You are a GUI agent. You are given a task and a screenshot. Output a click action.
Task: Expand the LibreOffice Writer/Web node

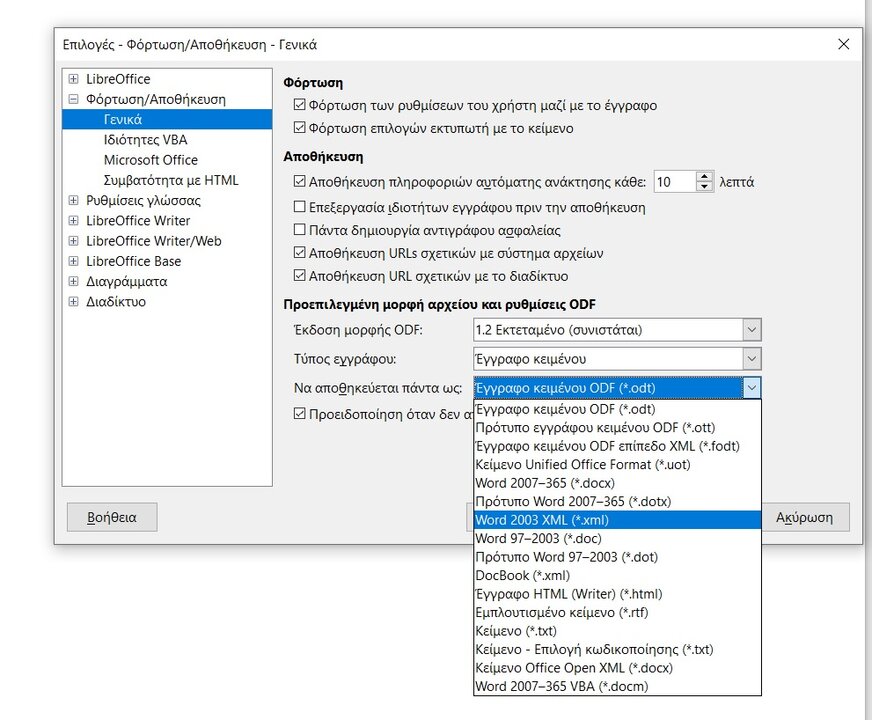pos(73,241)
